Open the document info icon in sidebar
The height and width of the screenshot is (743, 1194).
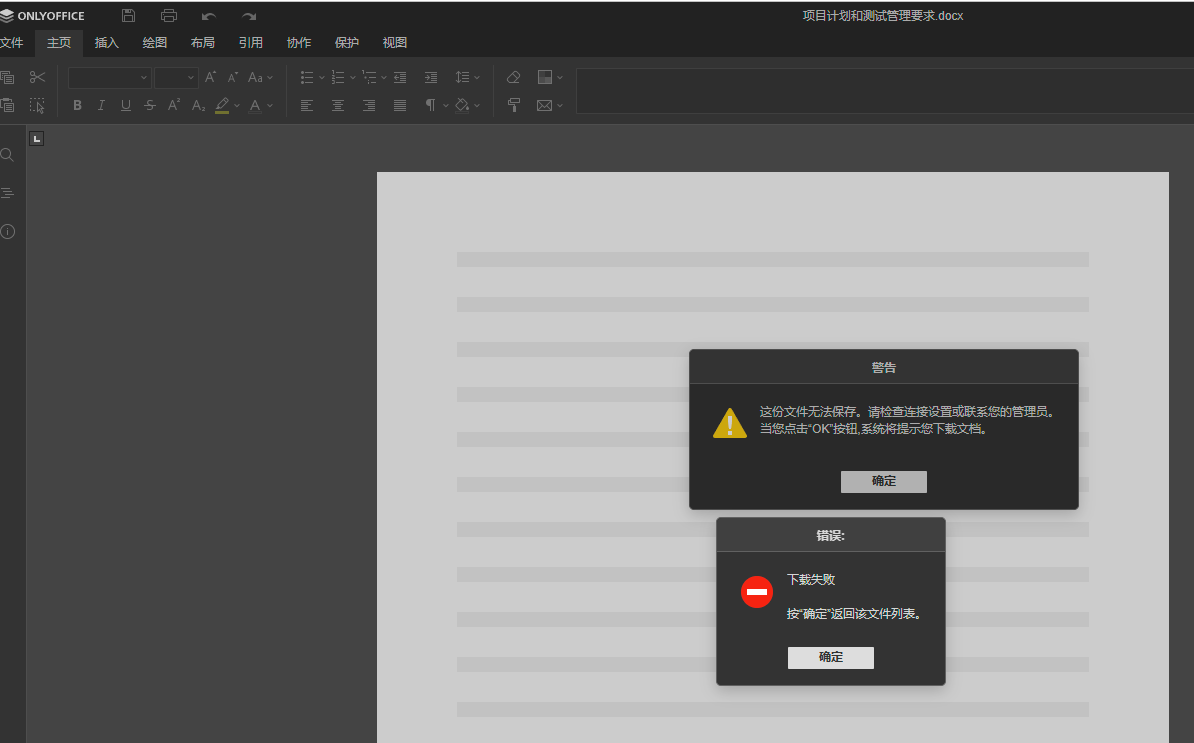[x=8, y=231]
